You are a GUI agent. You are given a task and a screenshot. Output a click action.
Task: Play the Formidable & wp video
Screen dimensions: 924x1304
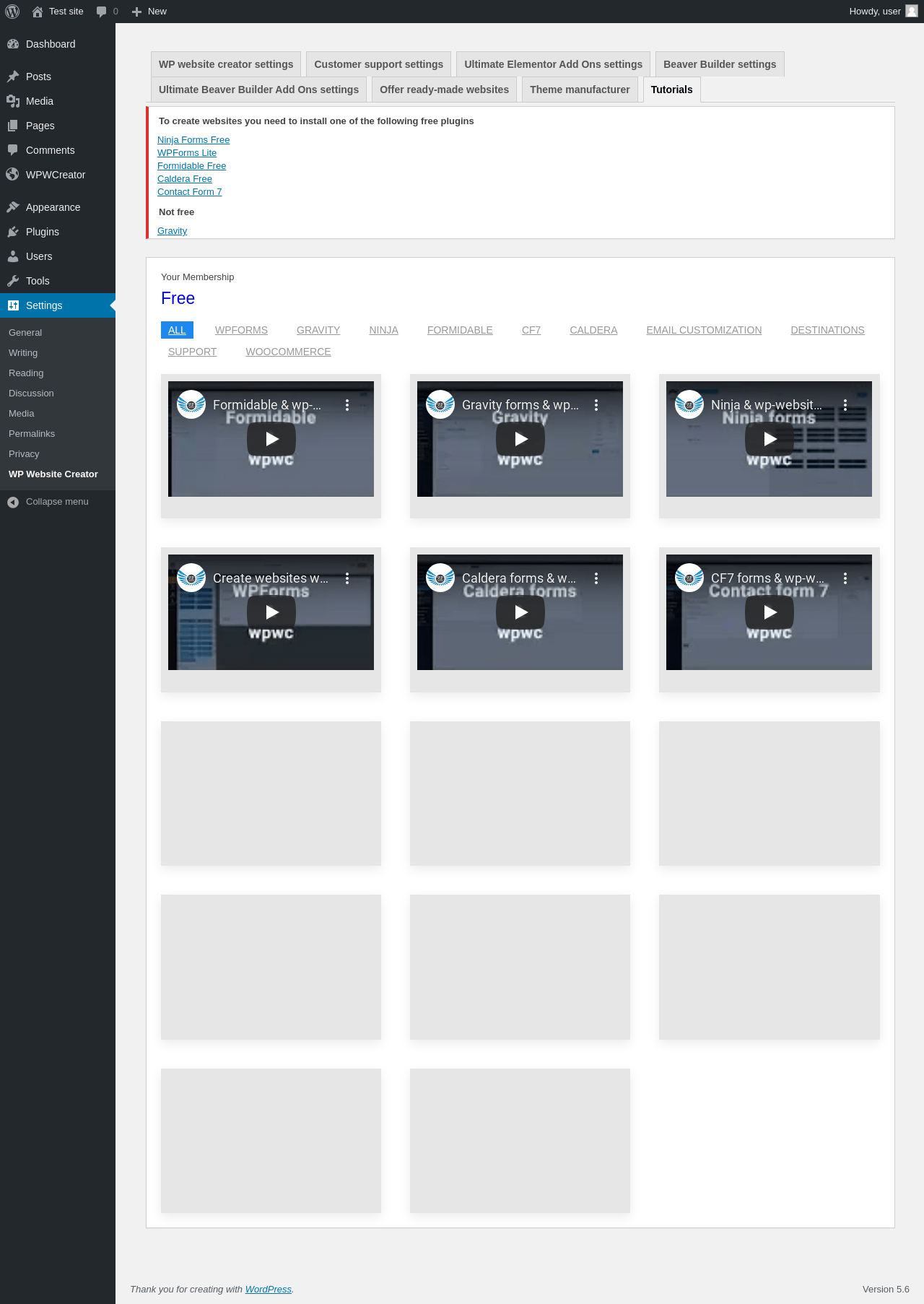[271, 439]
